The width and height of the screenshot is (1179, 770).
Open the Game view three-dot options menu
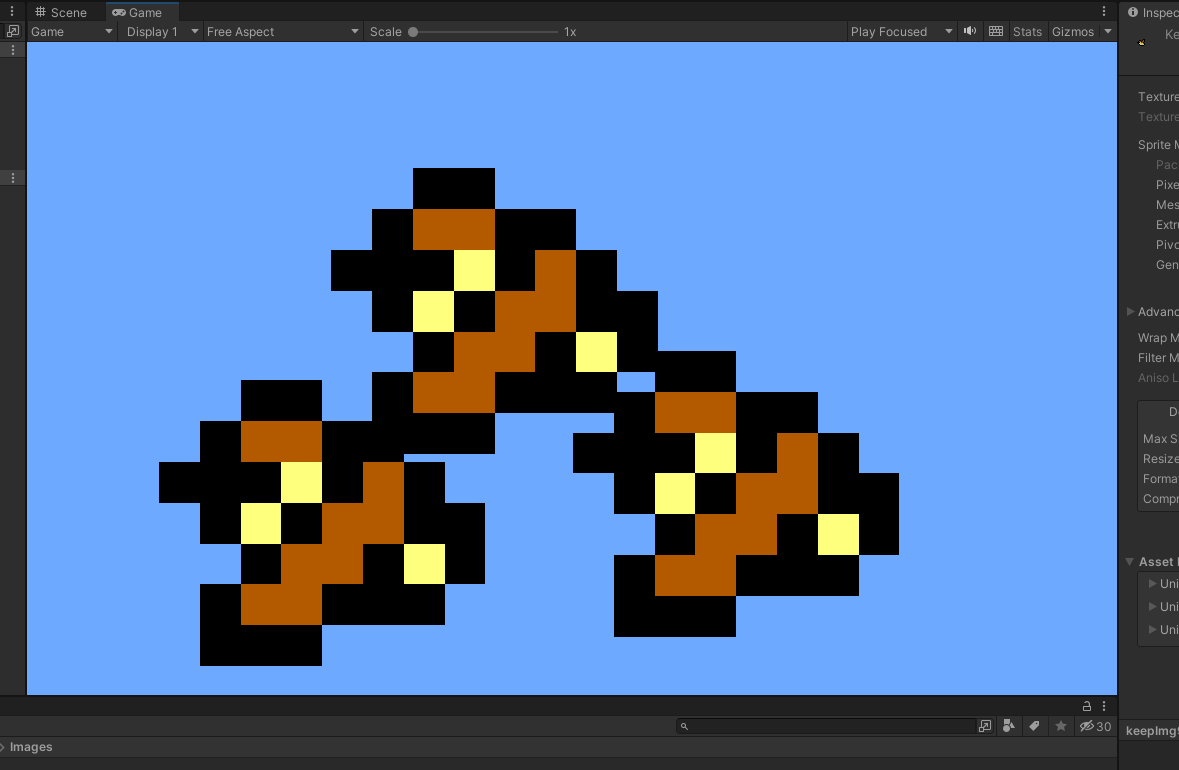(x=1104, y=11)
